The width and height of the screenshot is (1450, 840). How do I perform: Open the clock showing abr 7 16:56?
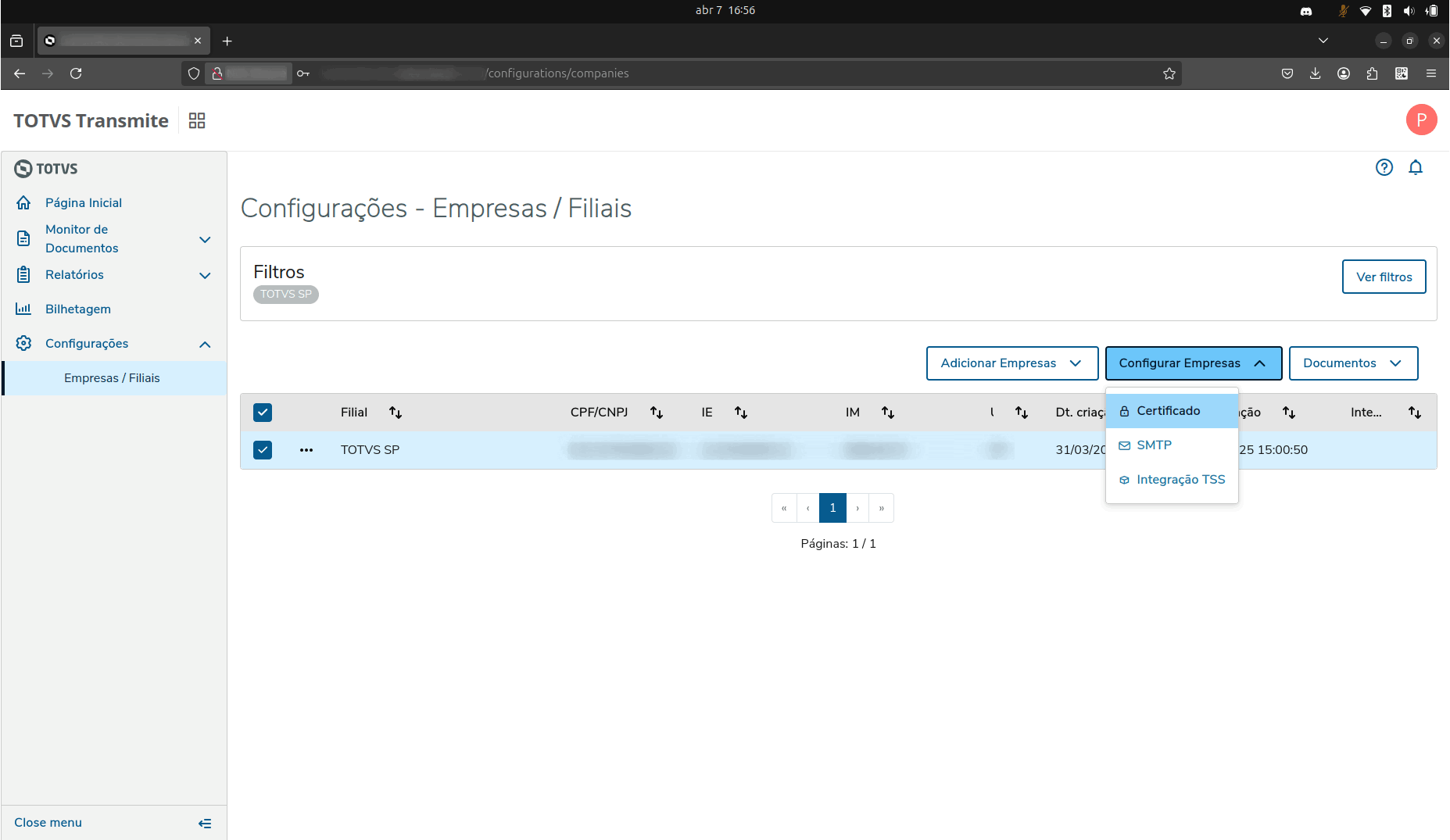click(725, 10)
